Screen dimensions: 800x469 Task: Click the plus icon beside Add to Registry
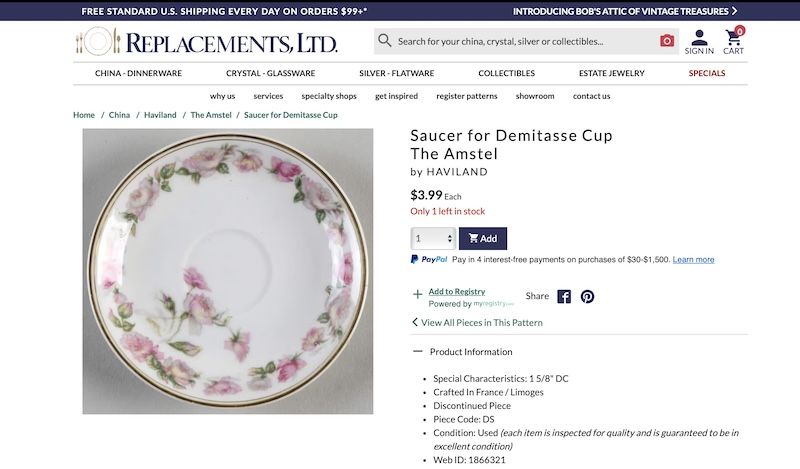pyautogui.click(x=417, y=295)
